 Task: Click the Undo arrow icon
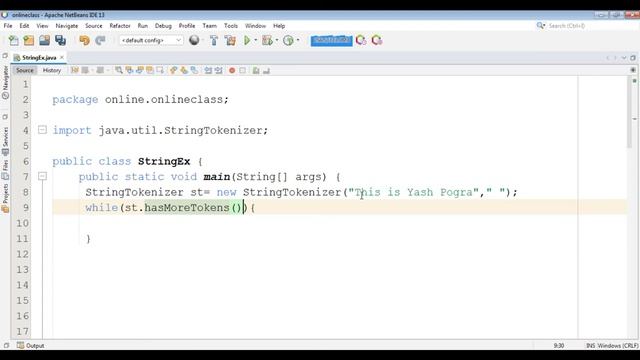tap(84, 40)
